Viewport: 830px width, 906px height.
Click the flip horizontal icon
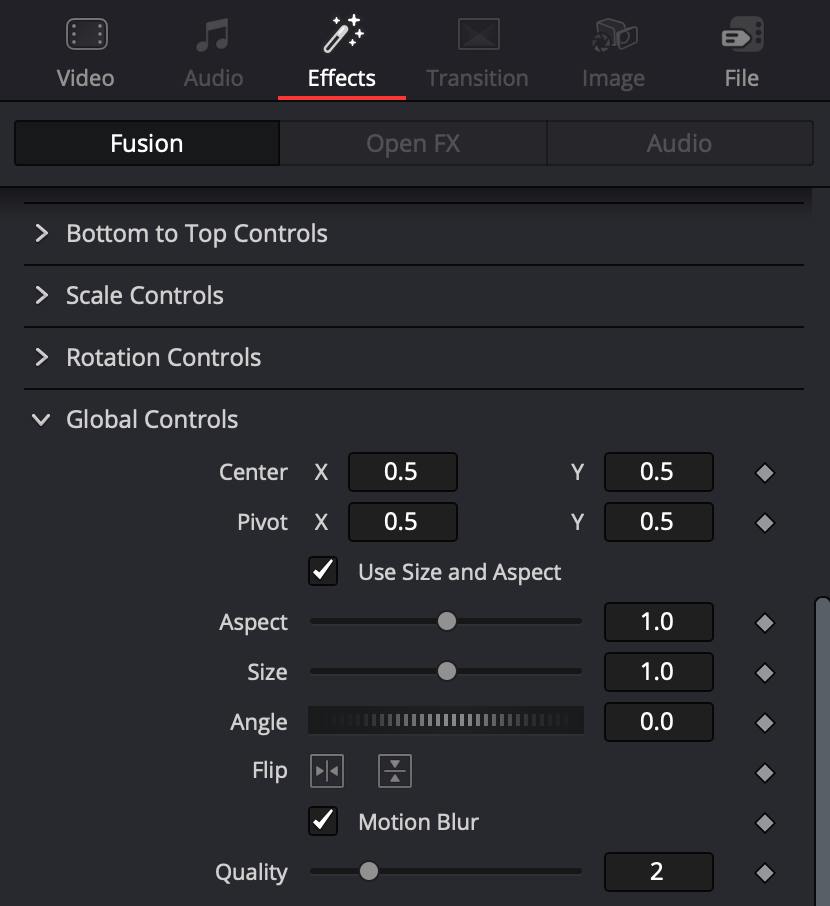[327, 771]
